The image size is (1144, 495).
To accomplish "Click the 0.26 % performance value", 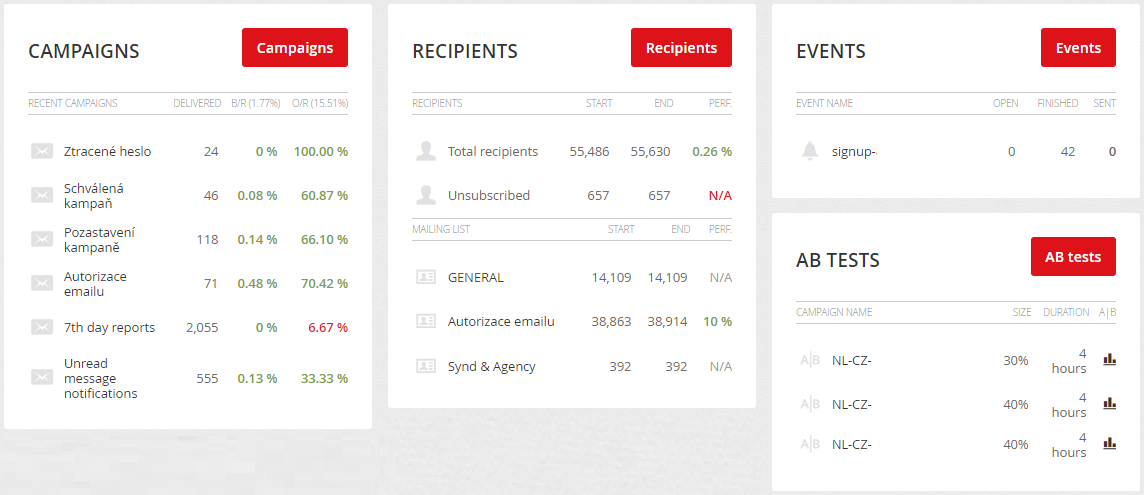I will pos(712,152).
